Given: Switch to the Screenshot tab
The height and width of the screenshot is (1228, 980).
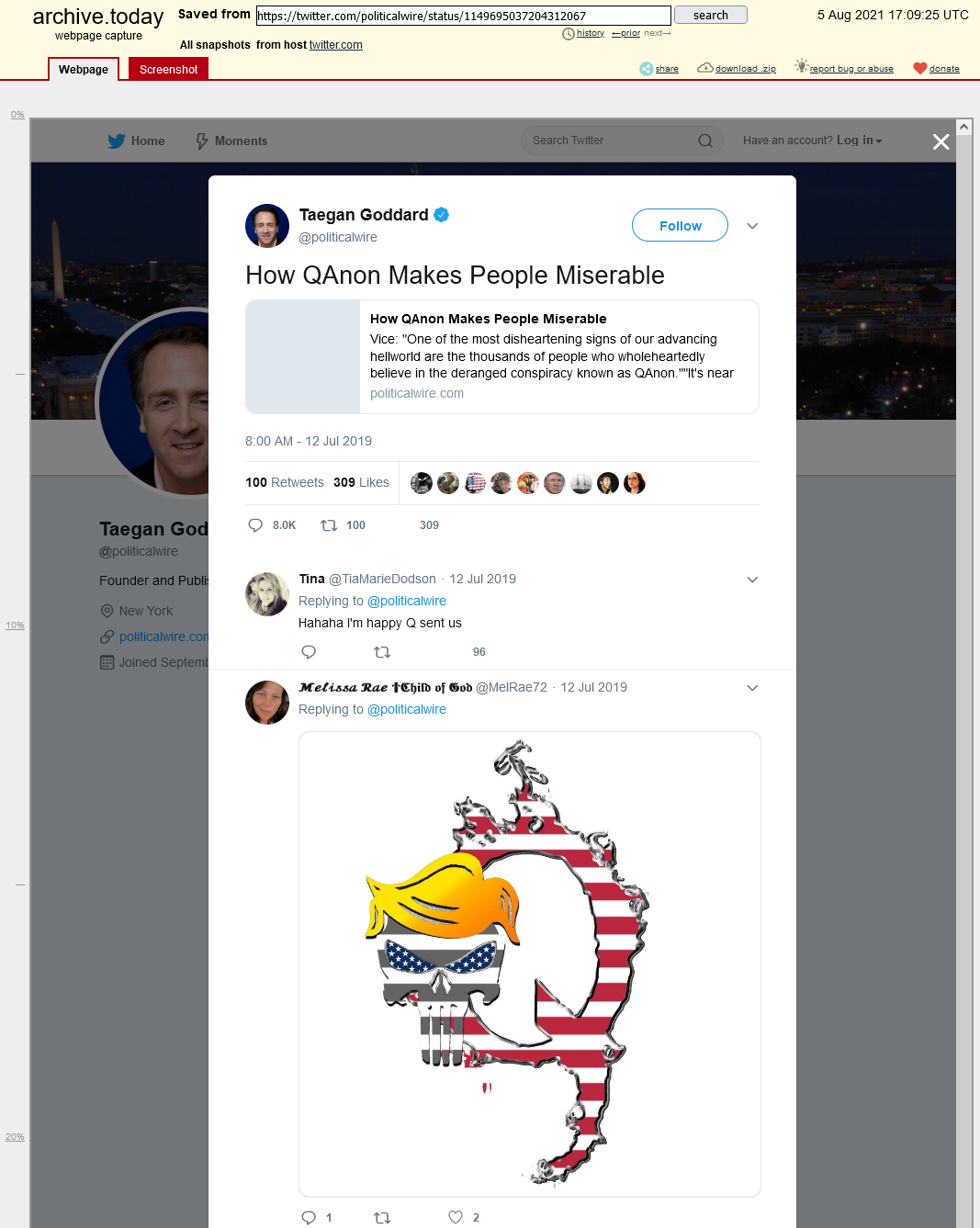Looking at the screenshot, I should click(x=168, y=69).
